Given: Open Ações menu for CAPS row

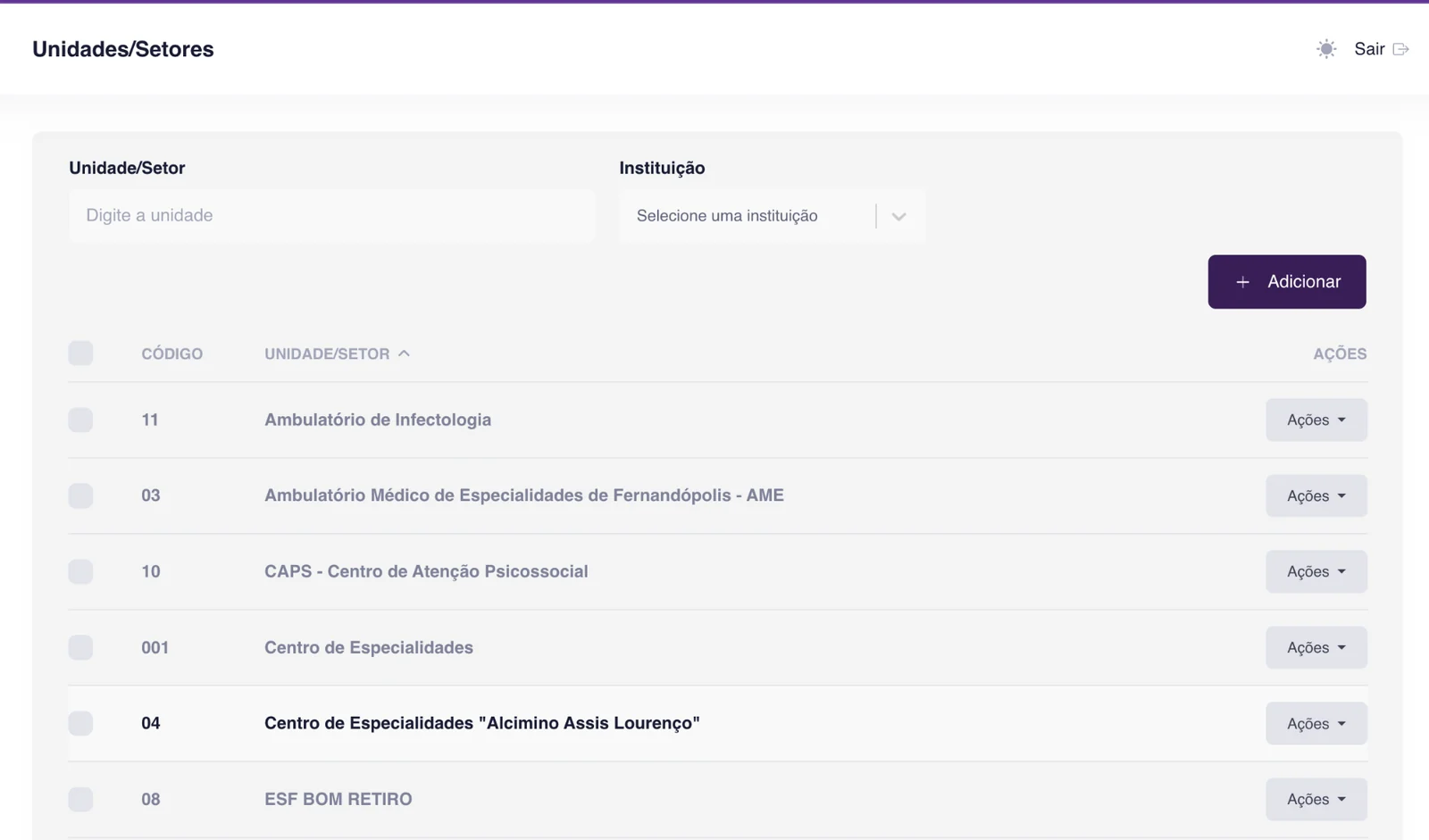Looking at the screenshot, I should [1316, 571].
